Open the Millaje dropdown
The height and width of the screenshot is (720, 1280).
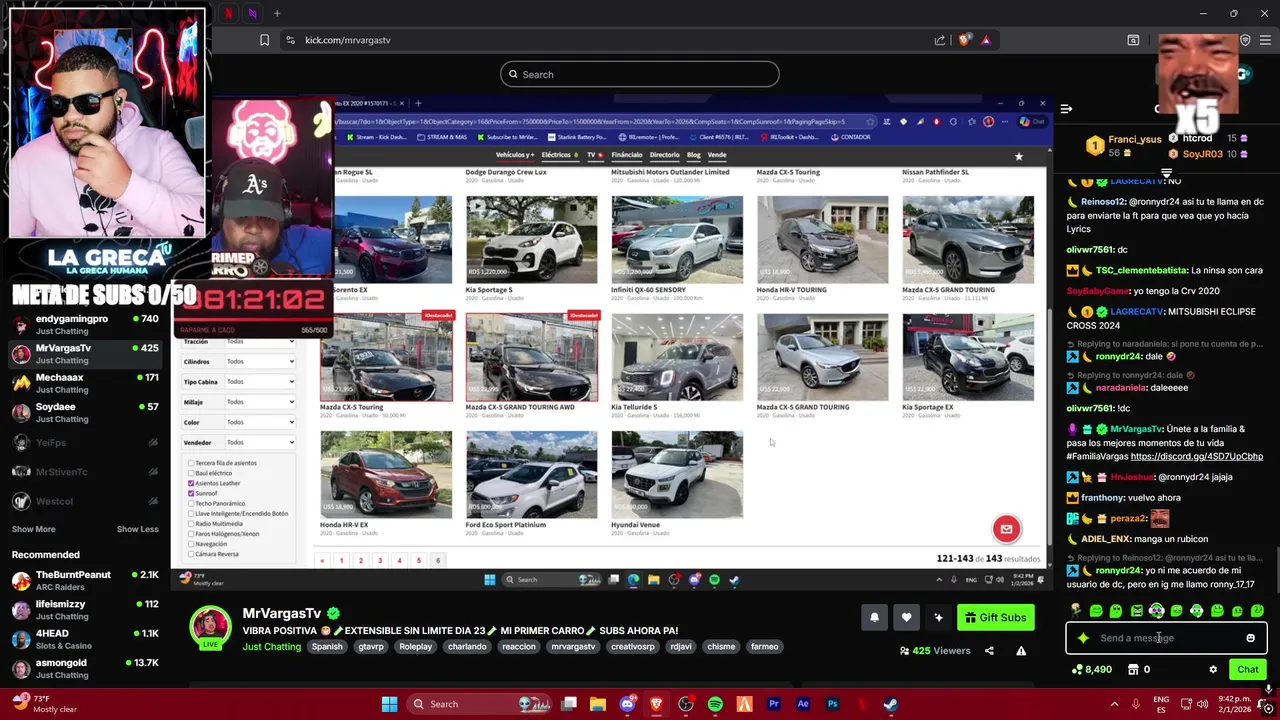tap(260, 402)
